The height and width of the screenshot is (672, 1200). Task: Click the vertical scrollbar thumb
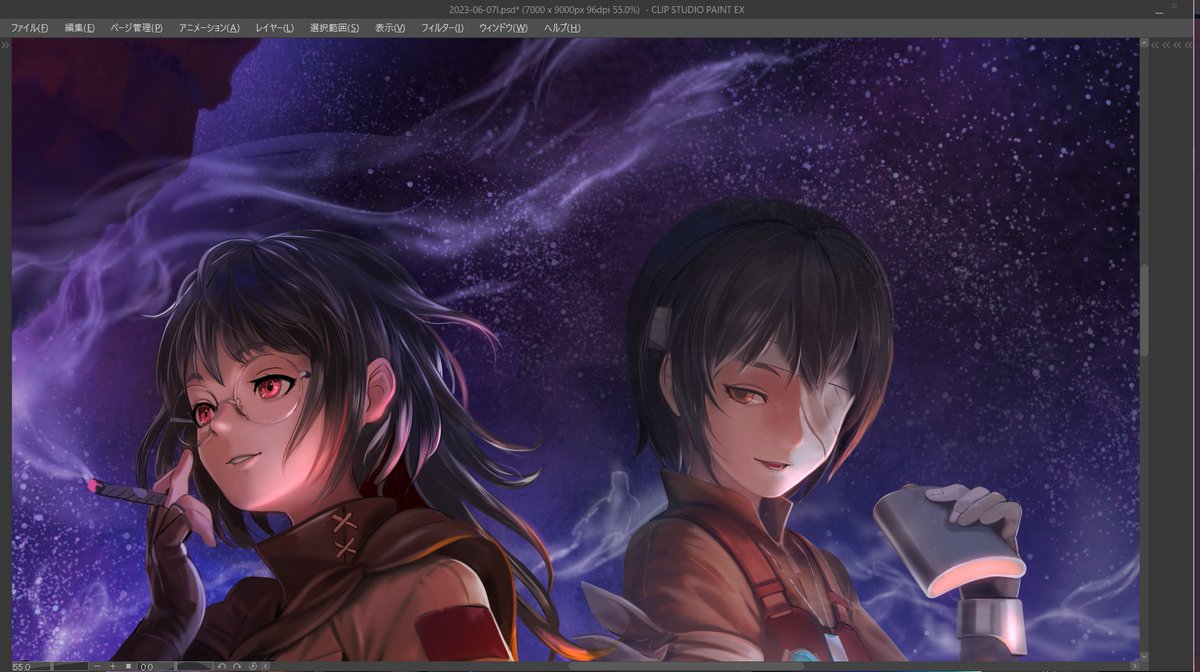(x=1145, y=310)
